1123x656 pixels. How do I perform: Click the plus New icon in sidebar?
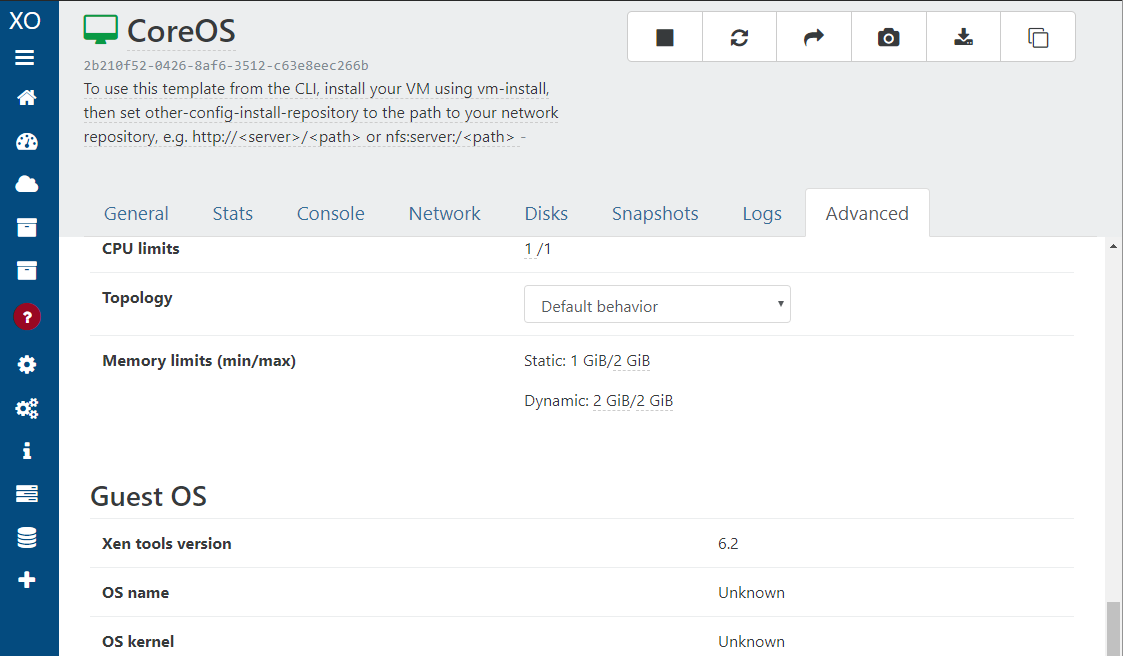point(26,579)
